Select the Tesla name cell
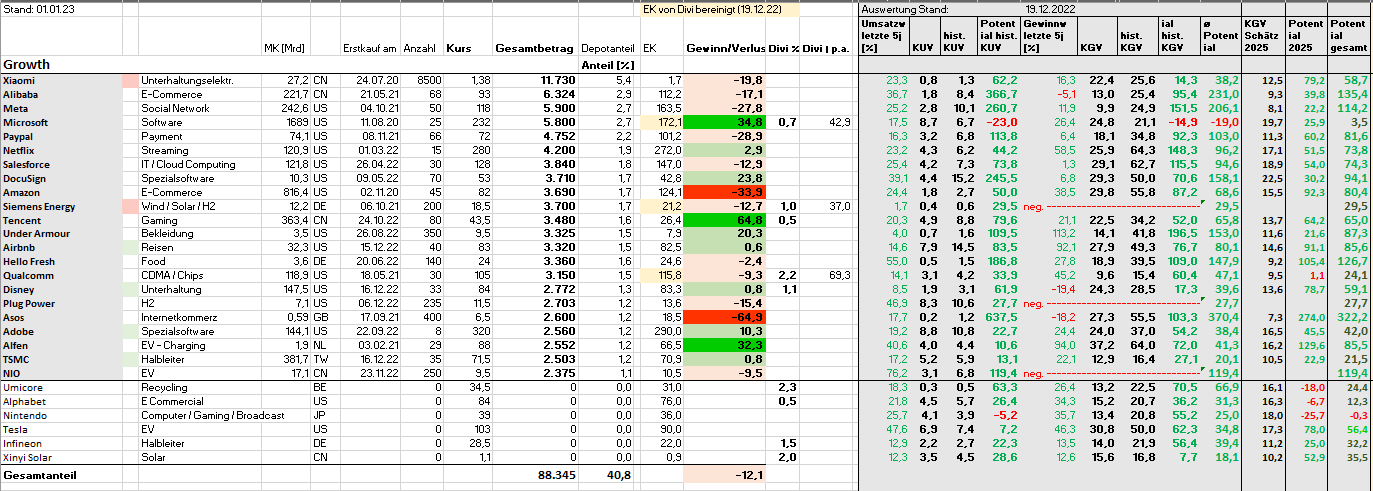Image resolution: width=1373 pixels, height=491 pixels. [60, 430]
